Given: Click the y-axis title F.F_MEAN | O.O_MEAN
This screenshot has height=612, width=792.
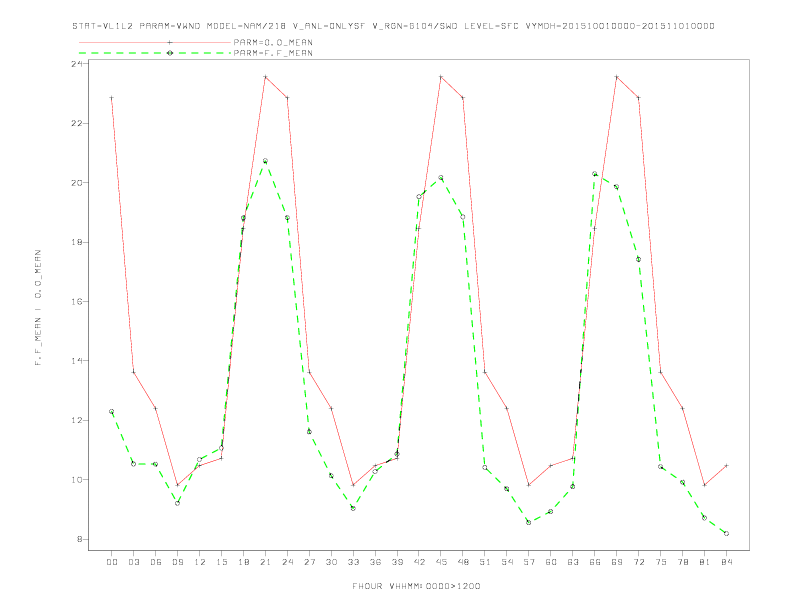Looking at the screenshot, I should pos(38,308).
